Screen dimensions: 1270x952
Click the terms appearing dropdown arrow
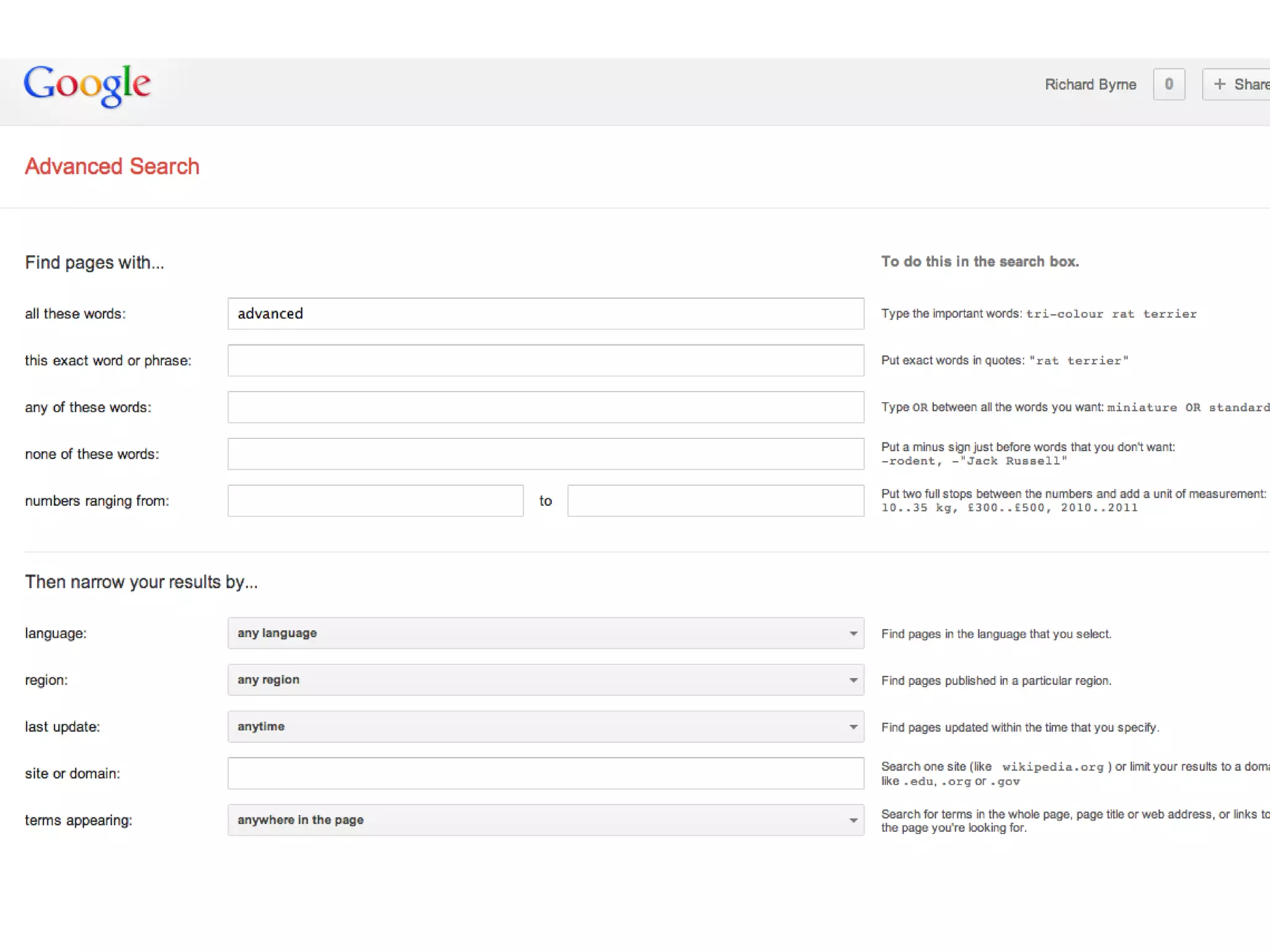pos(853,821)
